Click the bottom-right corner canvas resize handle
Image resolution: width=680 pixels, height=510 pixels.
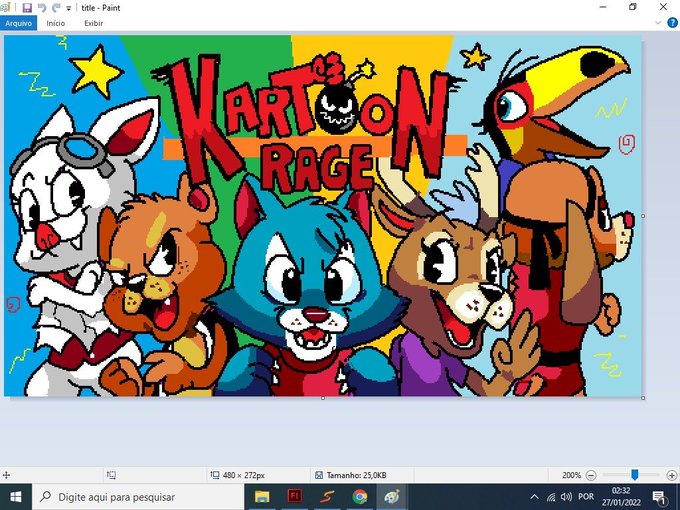[x=643, y=398]
